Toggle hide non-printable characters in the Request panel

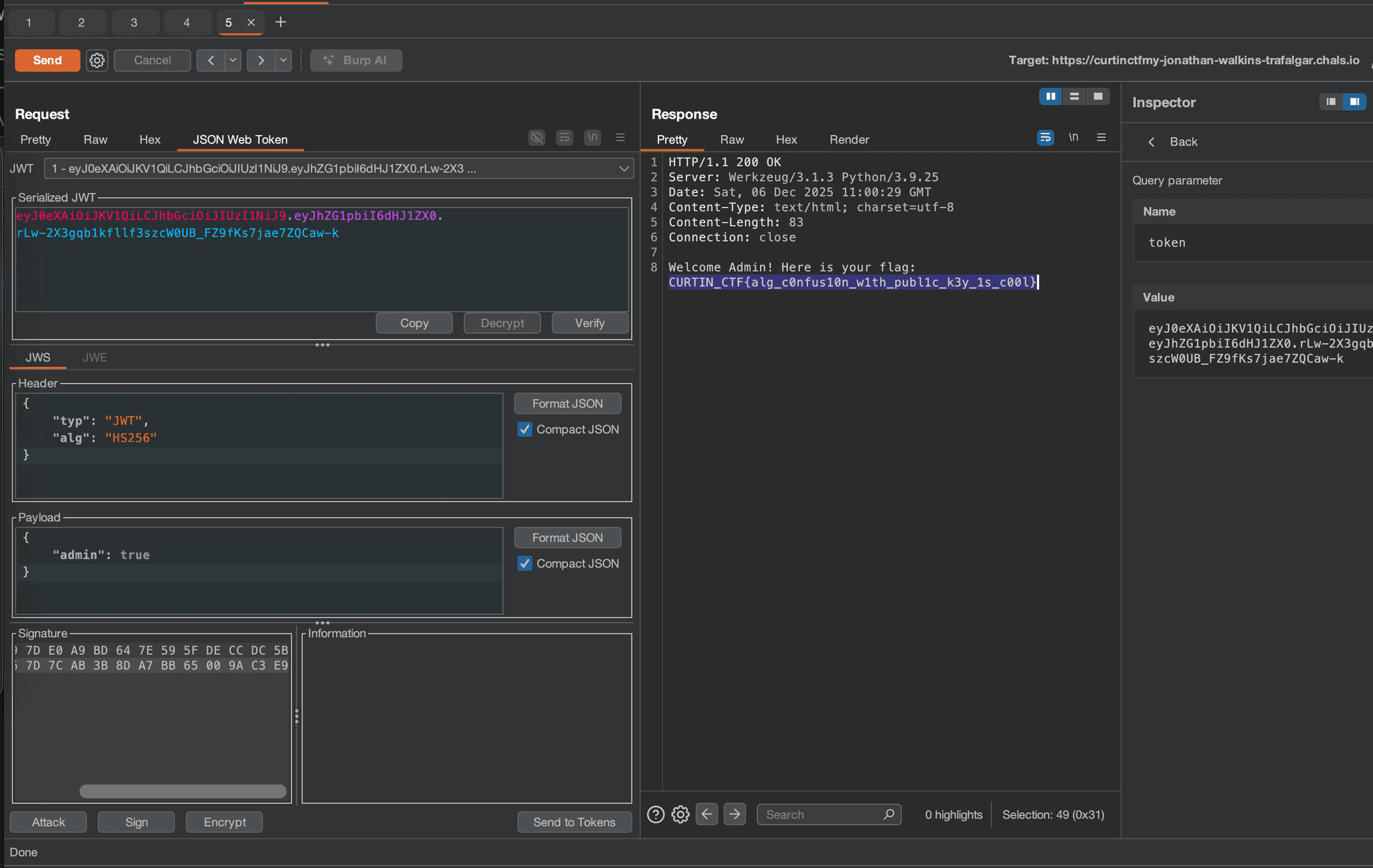(537, 137)
